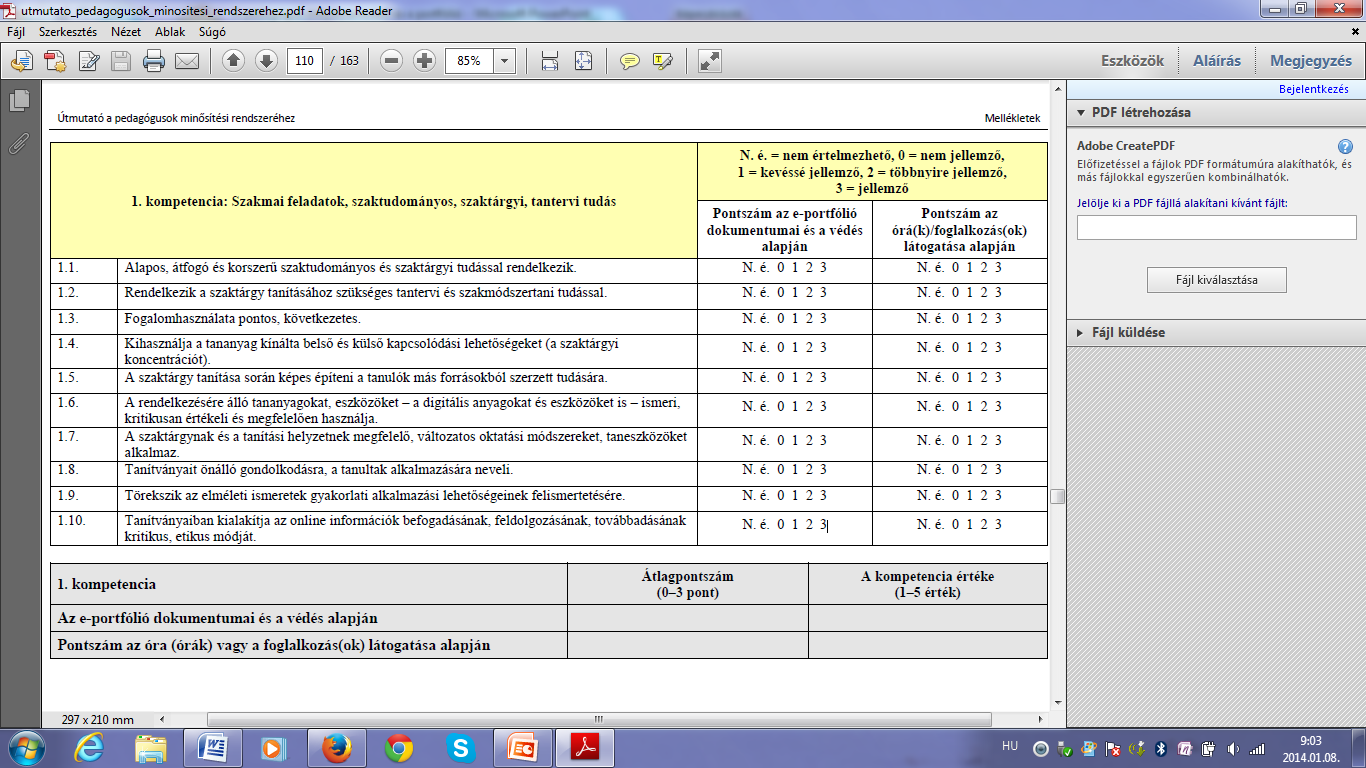Open a file from online storage icon
Image resolution: width=1366 pixels, height=768 pixels.
click(22, 61)
